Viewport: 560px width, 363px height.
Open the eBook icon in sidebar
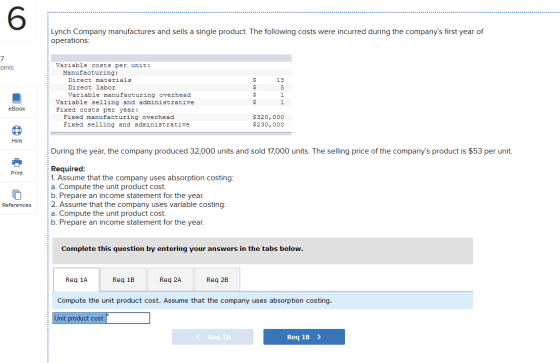(17, 98)
